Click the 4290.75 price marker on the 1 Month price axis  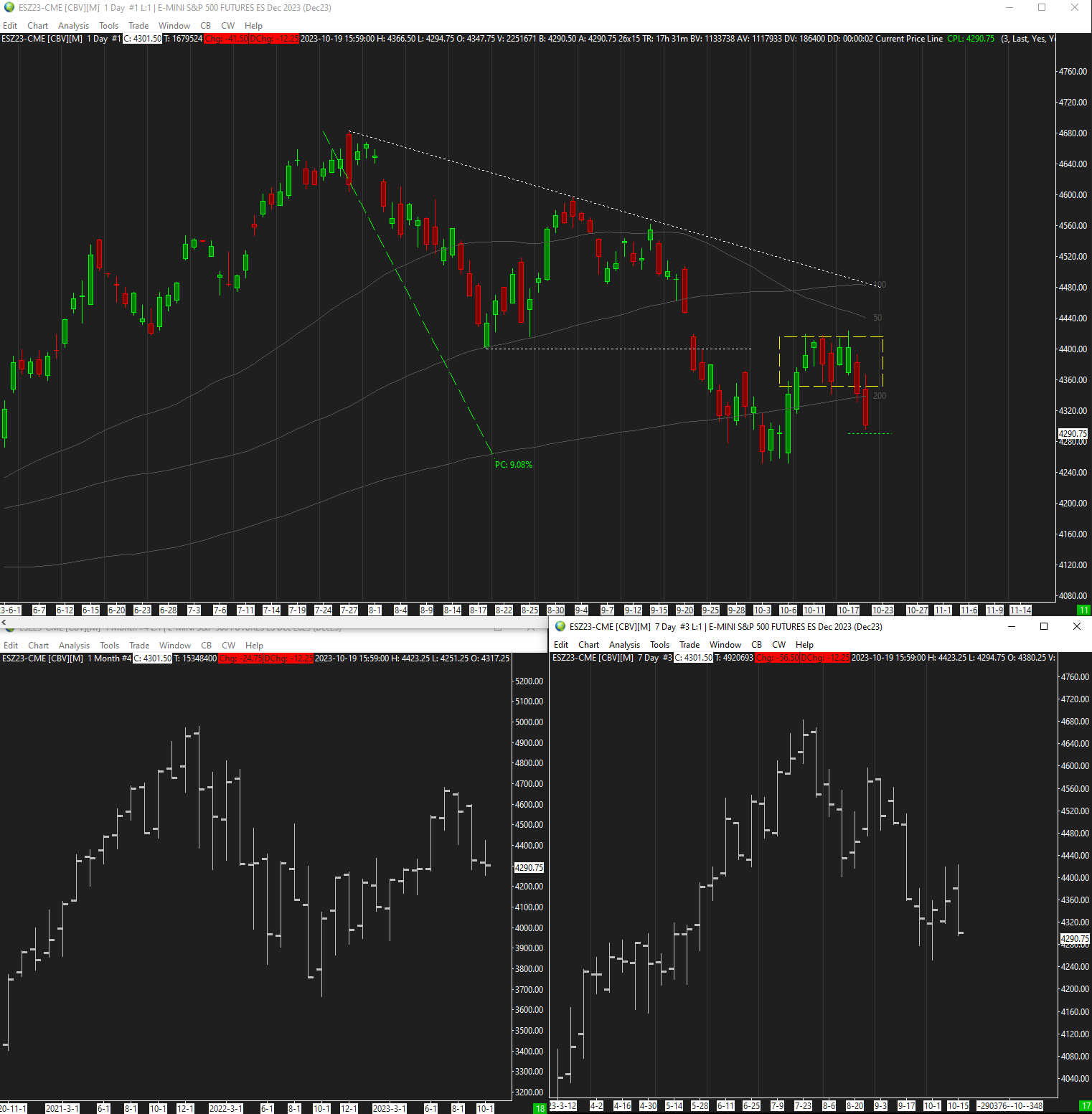529,868
